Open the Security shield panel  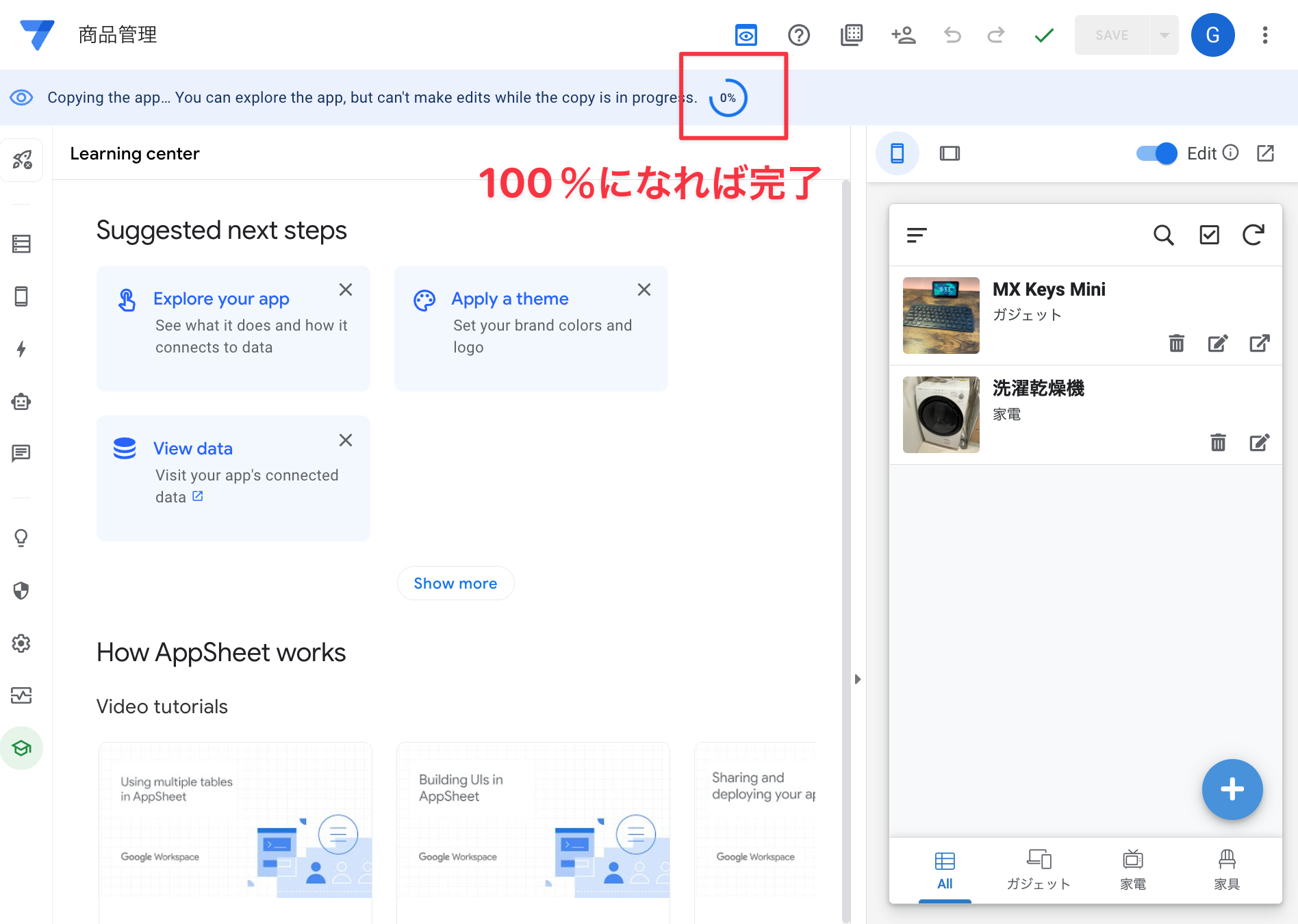tap(22, 591)
